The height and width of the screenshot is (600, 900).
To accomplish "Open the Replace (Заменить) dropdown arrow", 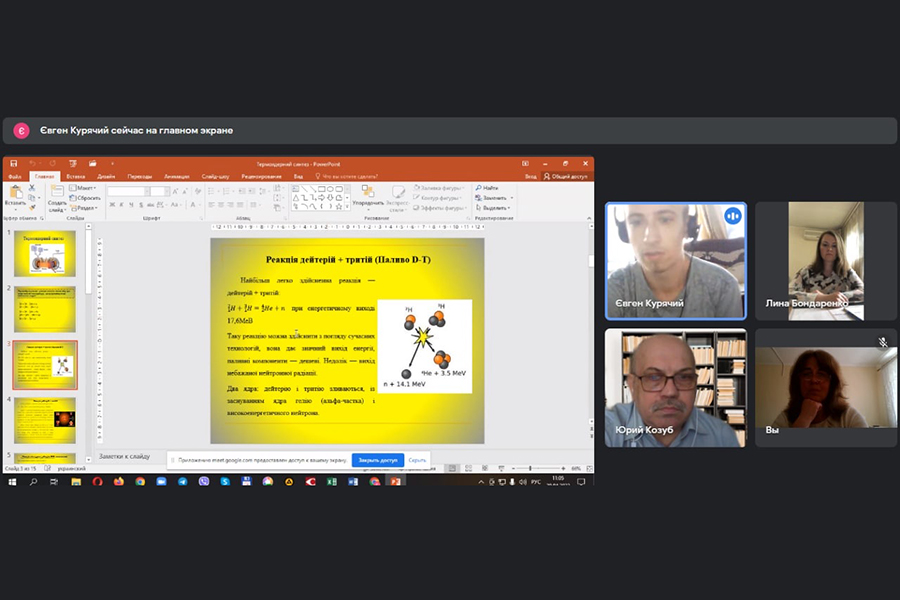I will click(511, 198).
